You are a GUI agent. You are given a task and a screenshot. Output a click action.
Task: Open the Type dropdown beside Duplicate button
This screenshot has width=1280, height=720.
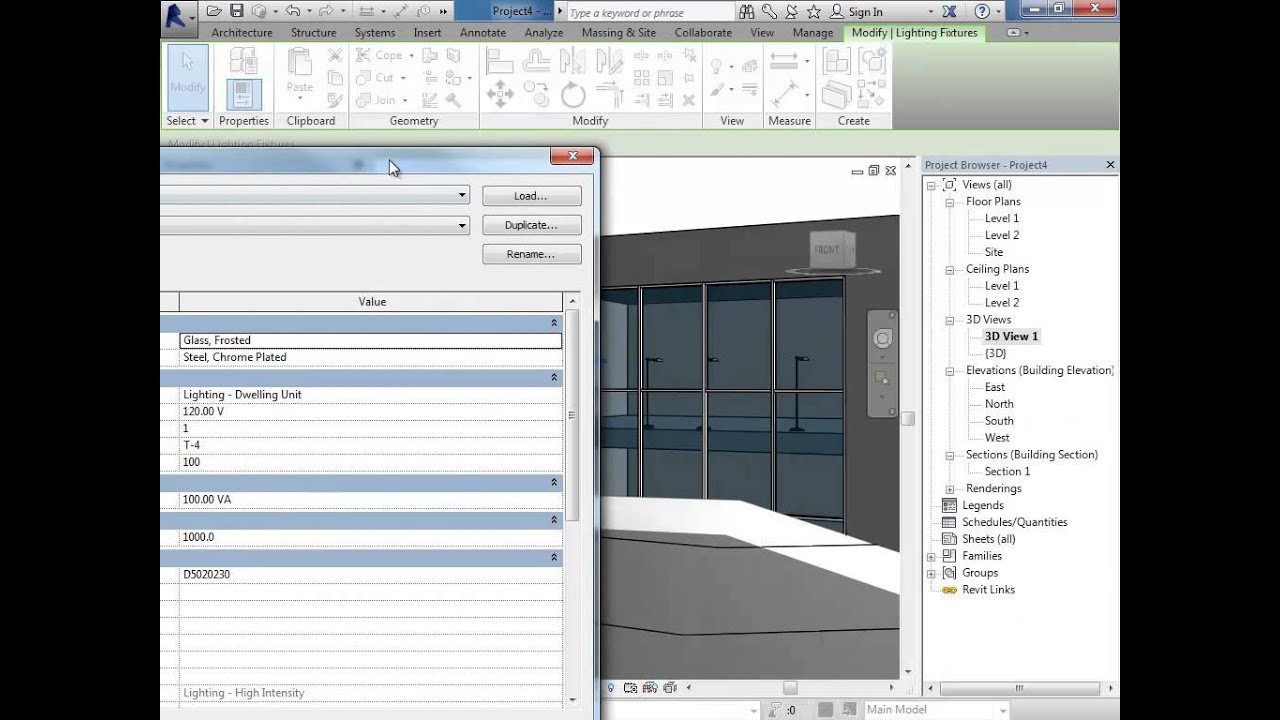[462, 225]
